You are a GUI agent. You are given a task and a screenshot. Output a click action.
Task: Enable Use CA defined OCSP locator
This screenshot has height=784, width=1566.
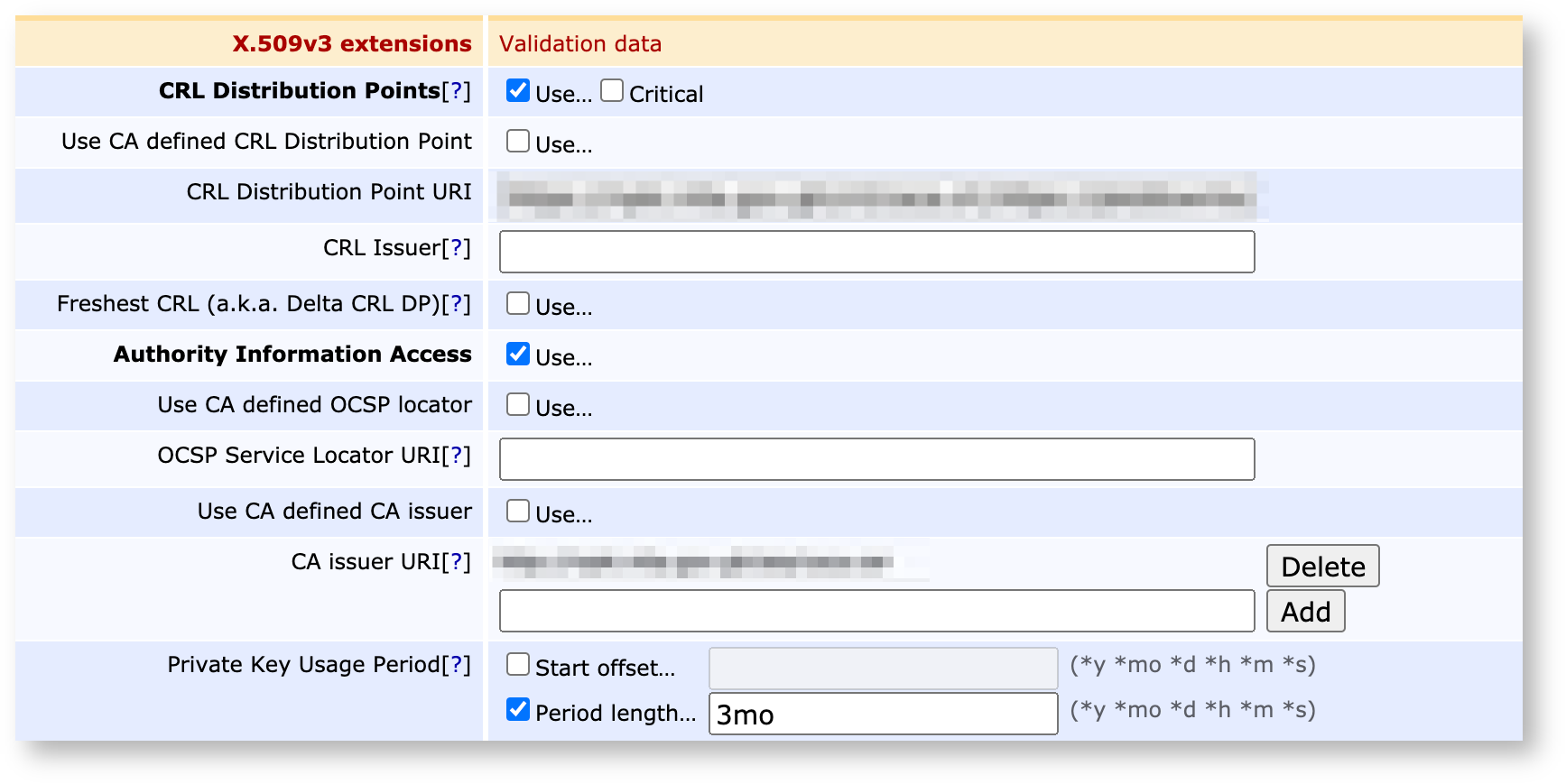[518, 404]
